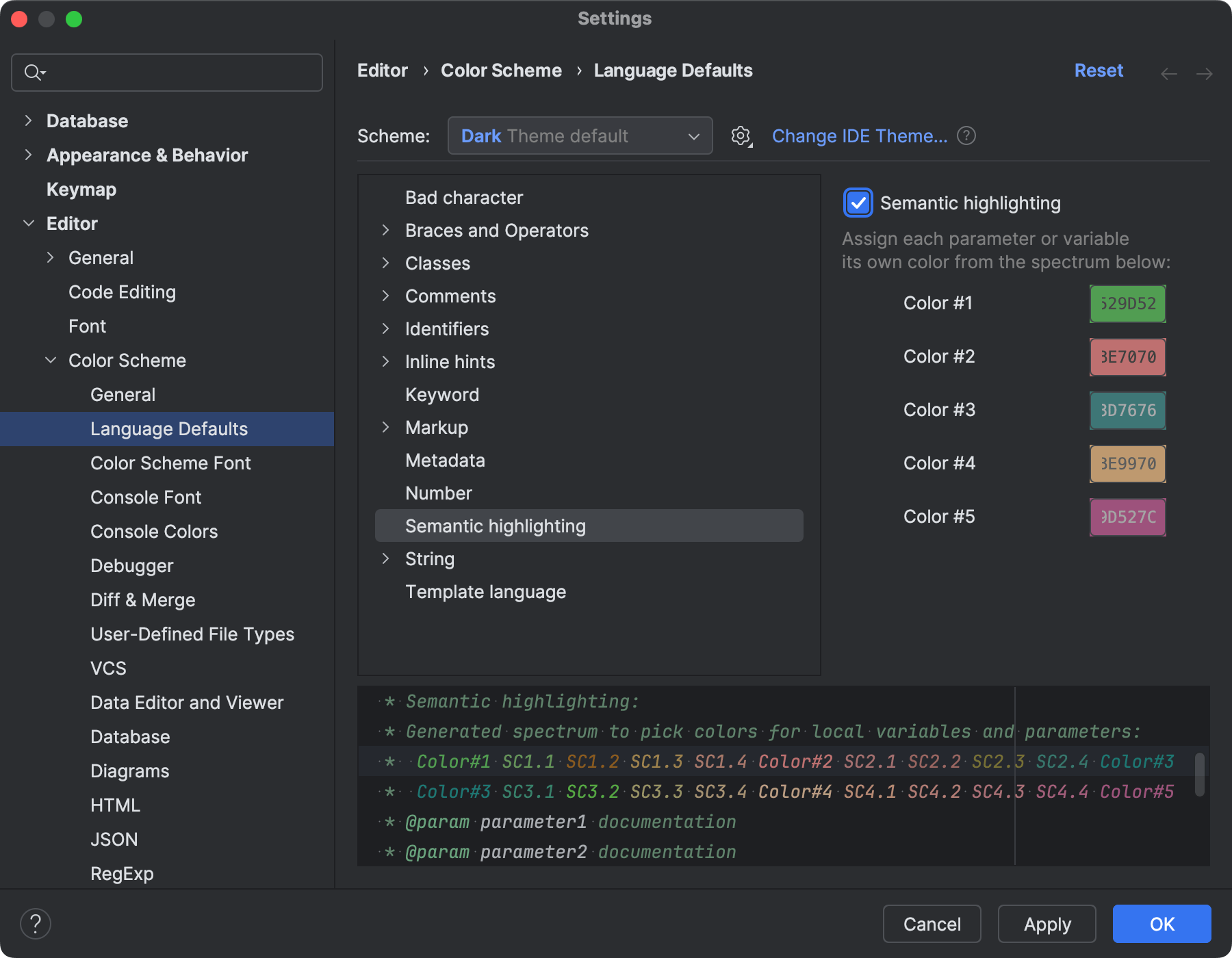Open scheme options via the gear icon
Image resolution: width=1232 pixels, height=958 pixels.
pyautogui.click(x=741, y=135)
